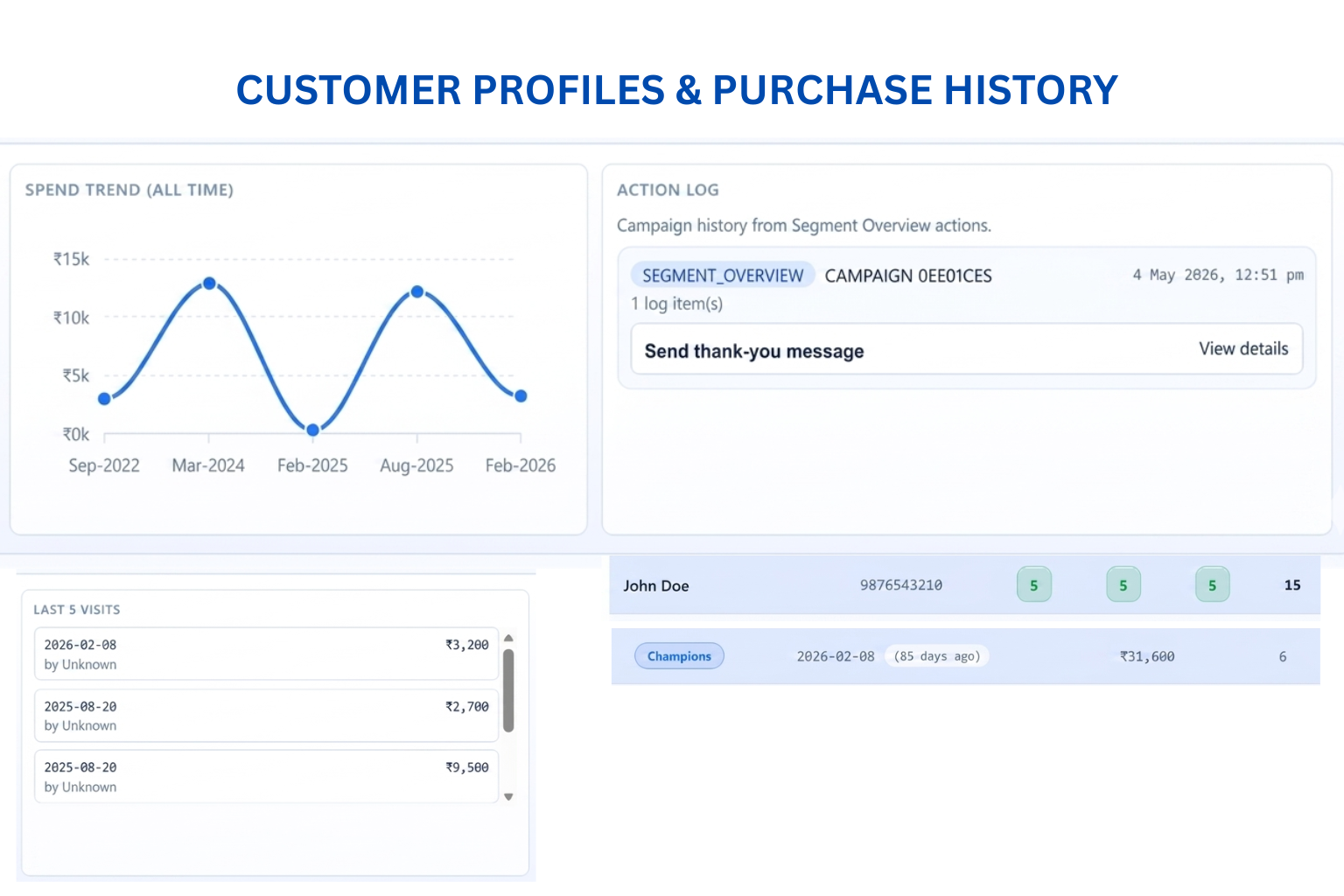Click the SEGMENT_OVERVIEW tag
Screen dimensions: 1344x896
[723, 276]
